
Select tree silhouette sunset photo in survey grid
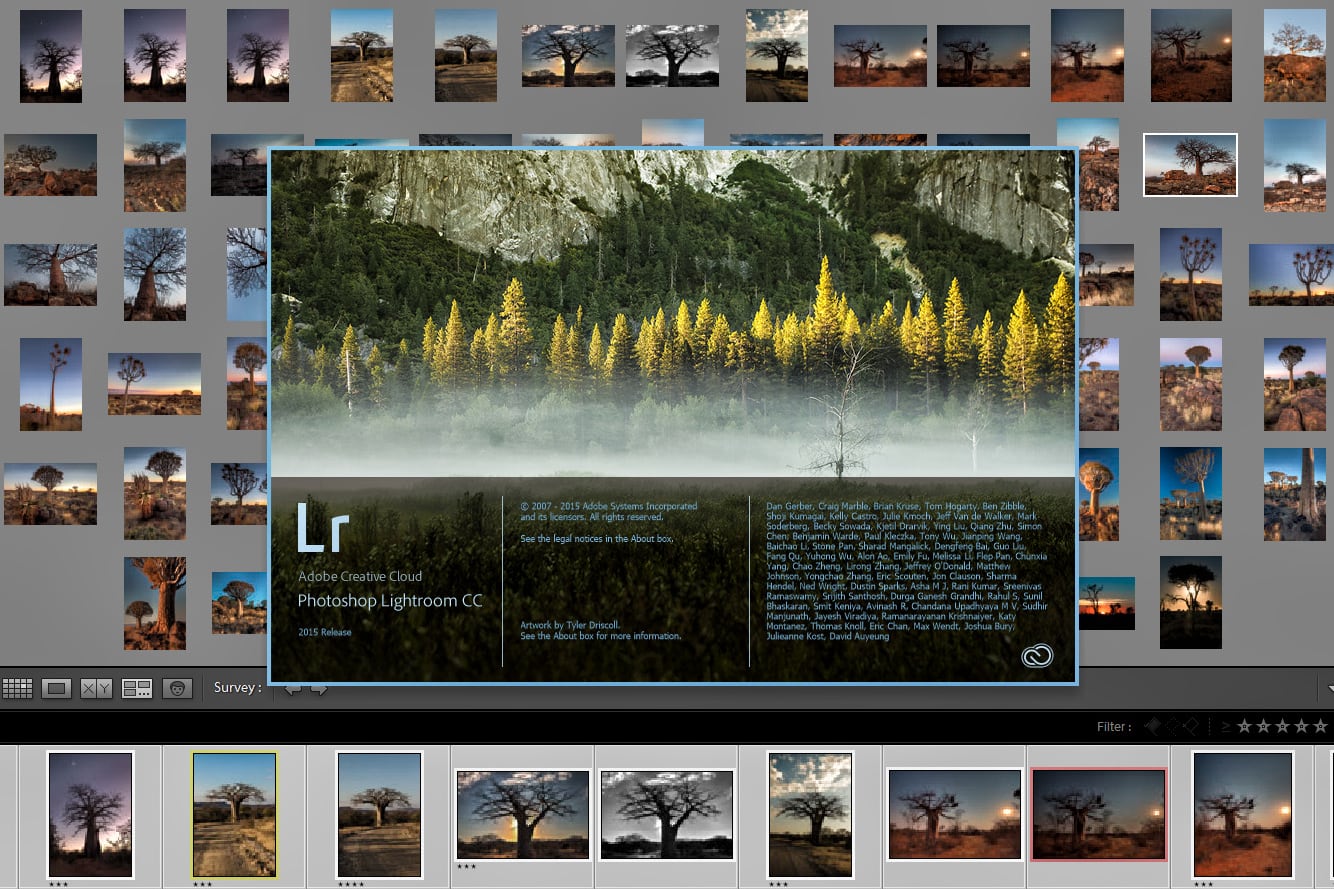pos(1191,602)
